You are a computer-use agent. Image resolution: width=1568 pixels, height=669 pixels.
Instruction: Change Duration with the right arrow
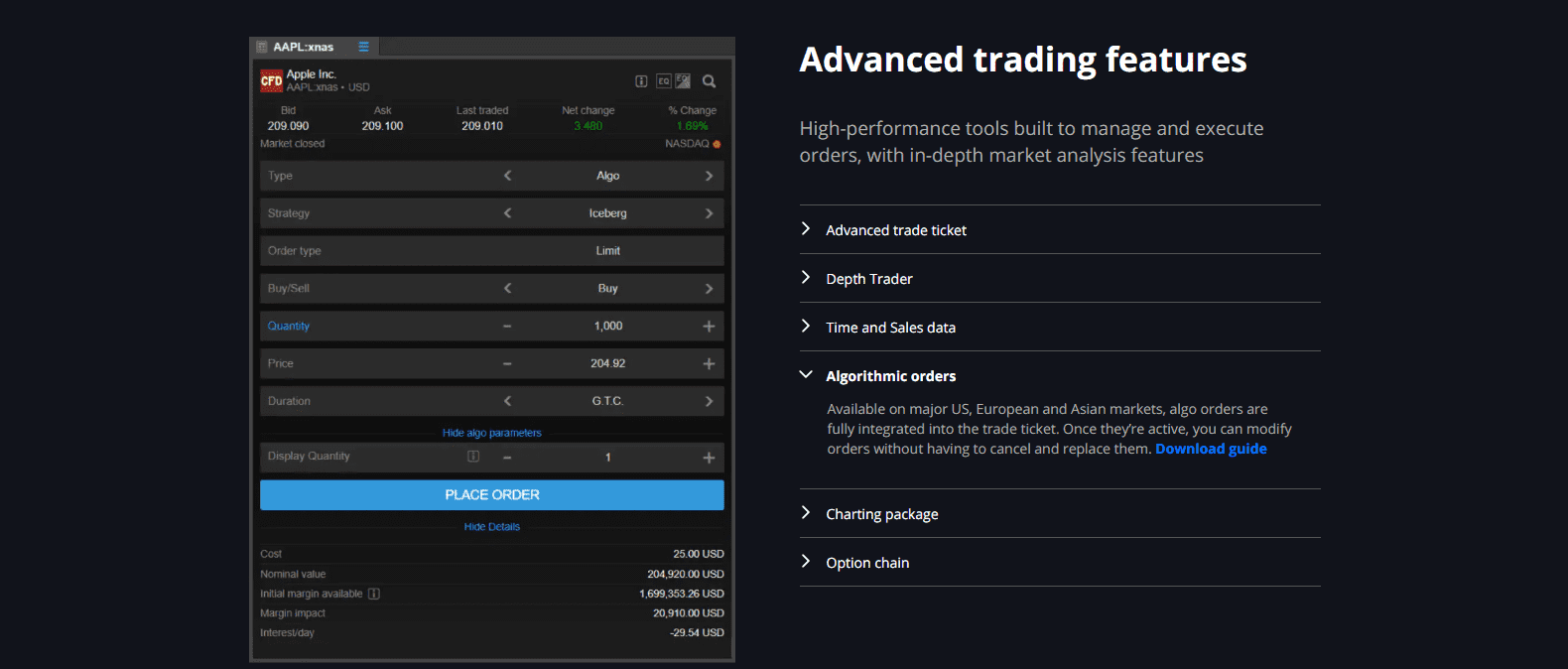pyautogui.click(x=709, y=401)
